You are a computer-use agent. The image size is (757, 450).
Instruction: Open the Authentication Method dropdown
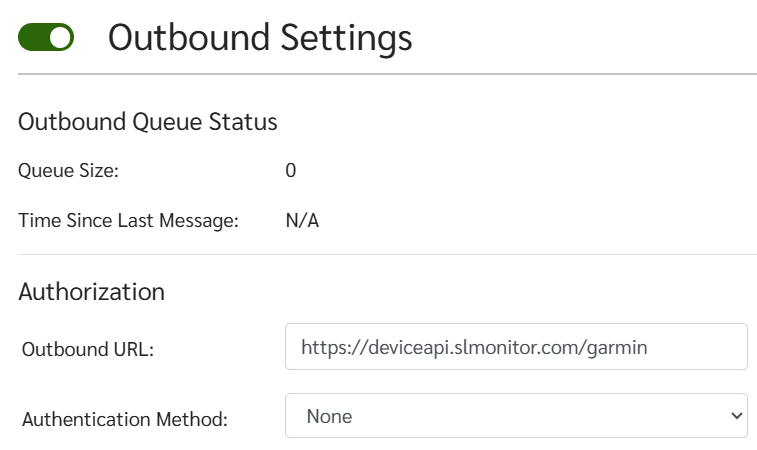(516, 415)
